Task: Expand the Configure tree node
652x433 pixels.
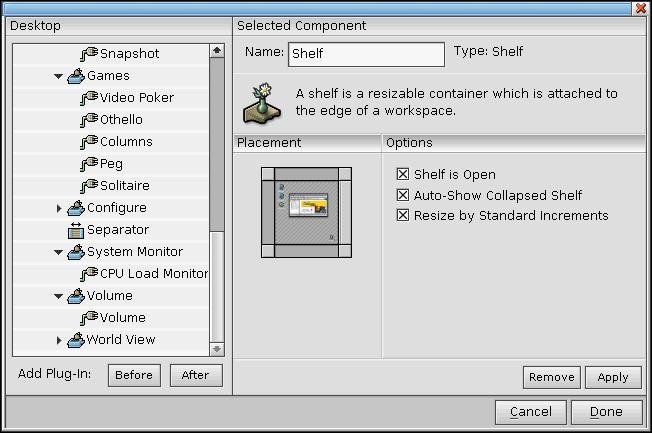Action: tap(59, 208)
